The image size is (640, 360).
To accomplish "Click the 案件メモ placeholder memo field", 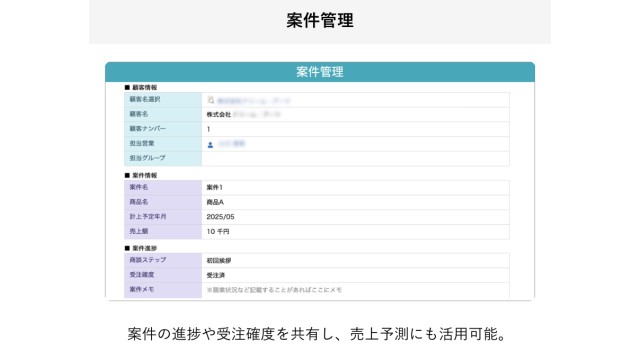I will (356, 290).
